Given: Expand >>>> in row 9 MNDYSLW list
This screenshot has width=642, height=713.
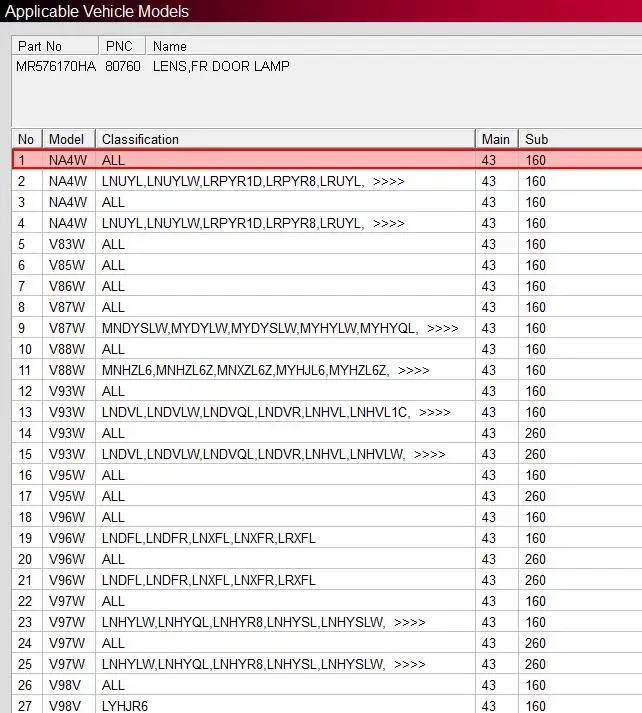Looking at the screenshot, I should click(x=442, y=328).
